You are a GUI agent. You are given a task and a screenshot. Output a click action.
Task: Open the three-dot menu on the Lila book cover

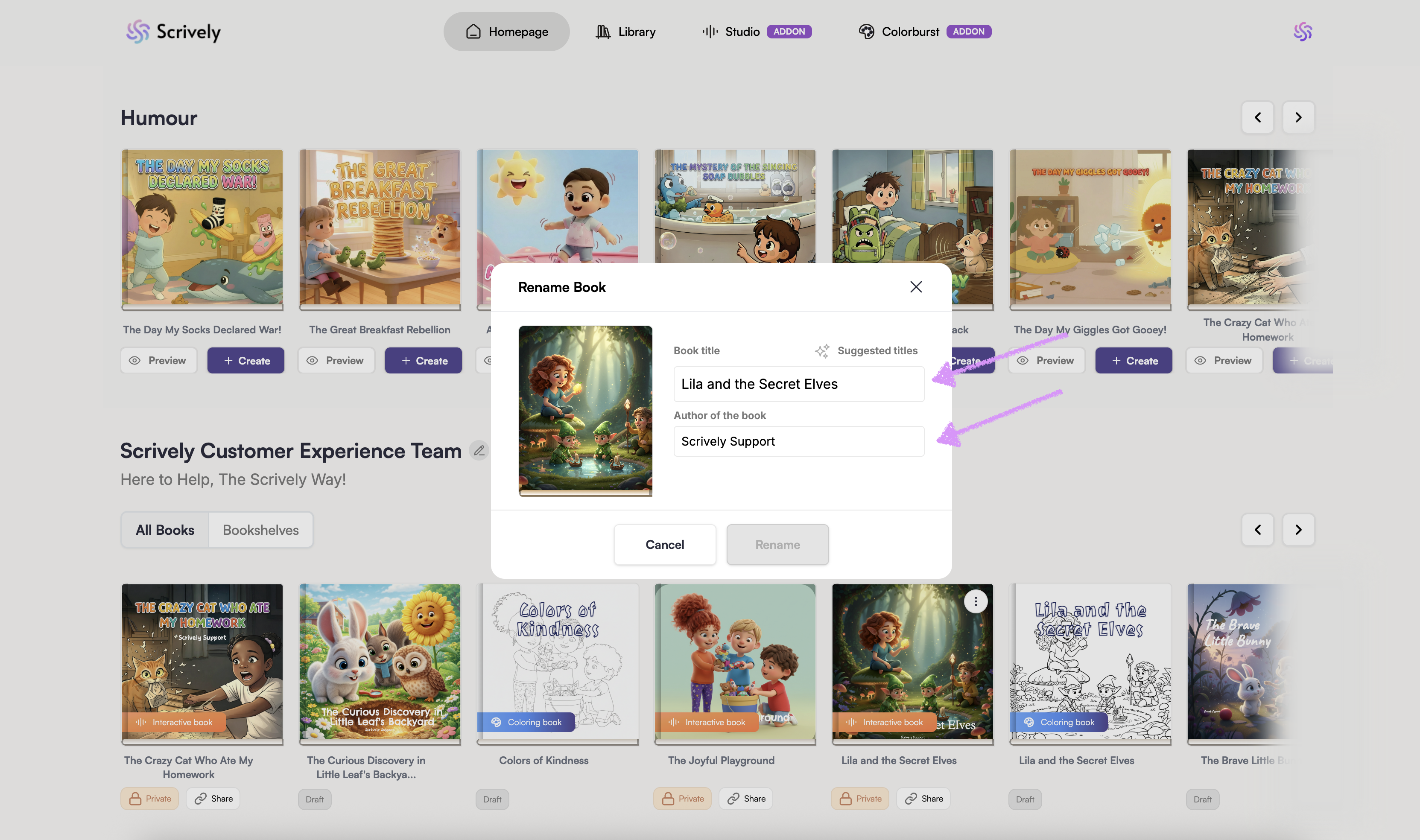(x=975, y=601)
